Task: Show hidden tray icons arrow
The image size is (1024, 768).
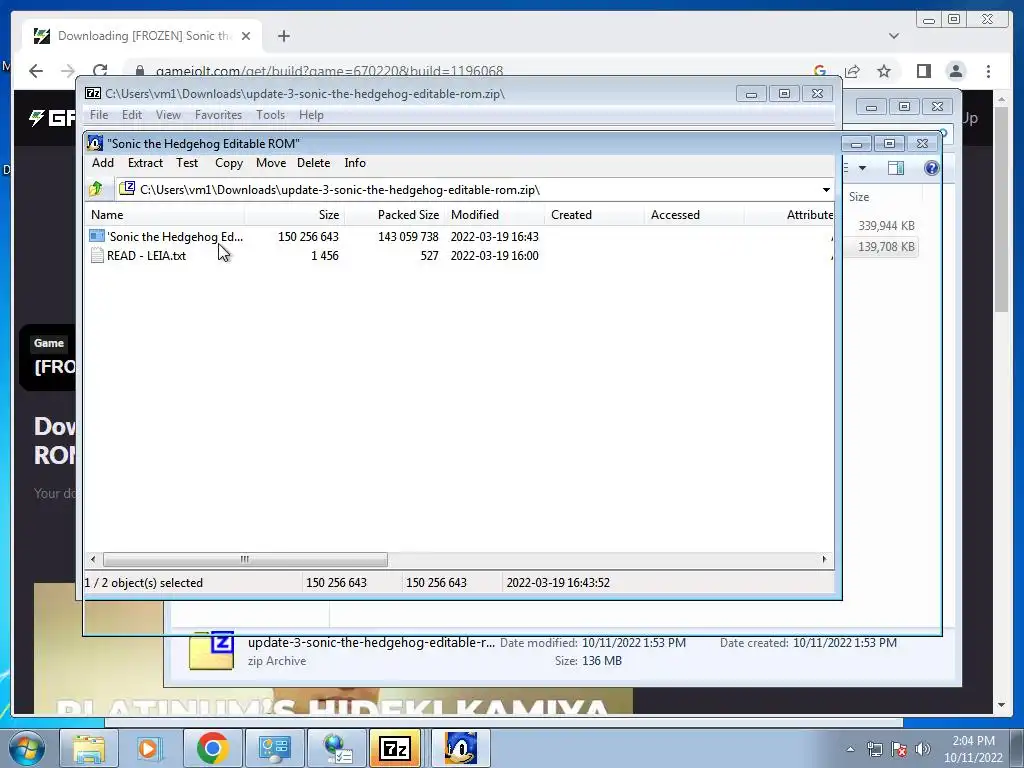Action: [850, 749]
